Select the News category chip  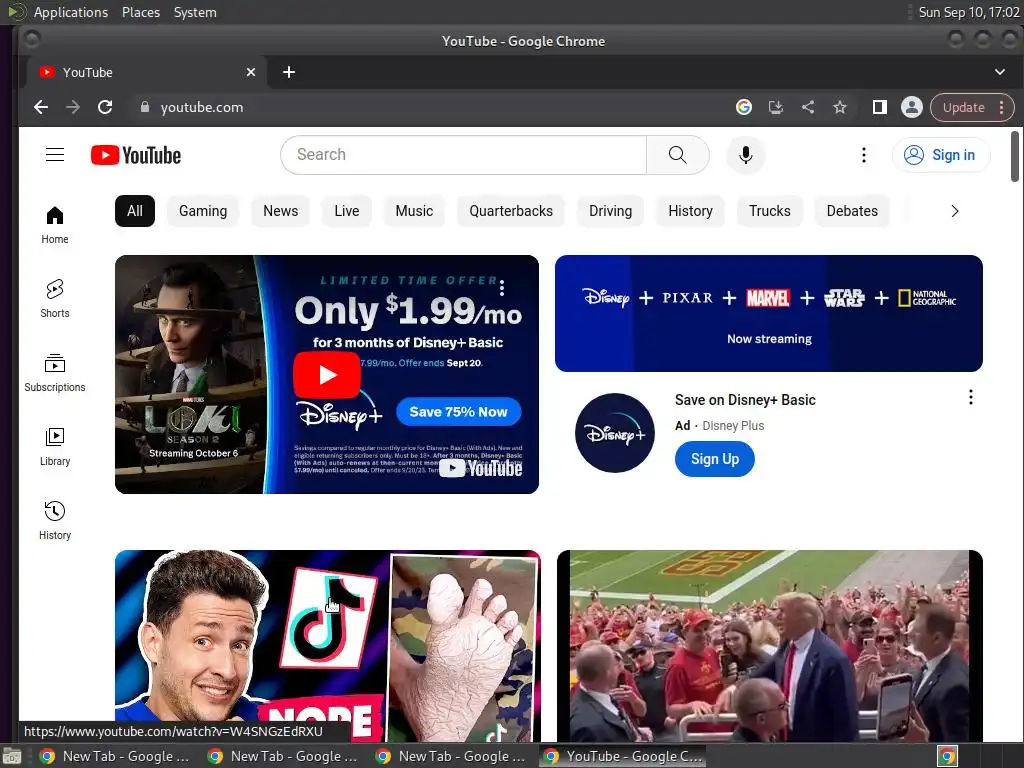tap(280, 211)
